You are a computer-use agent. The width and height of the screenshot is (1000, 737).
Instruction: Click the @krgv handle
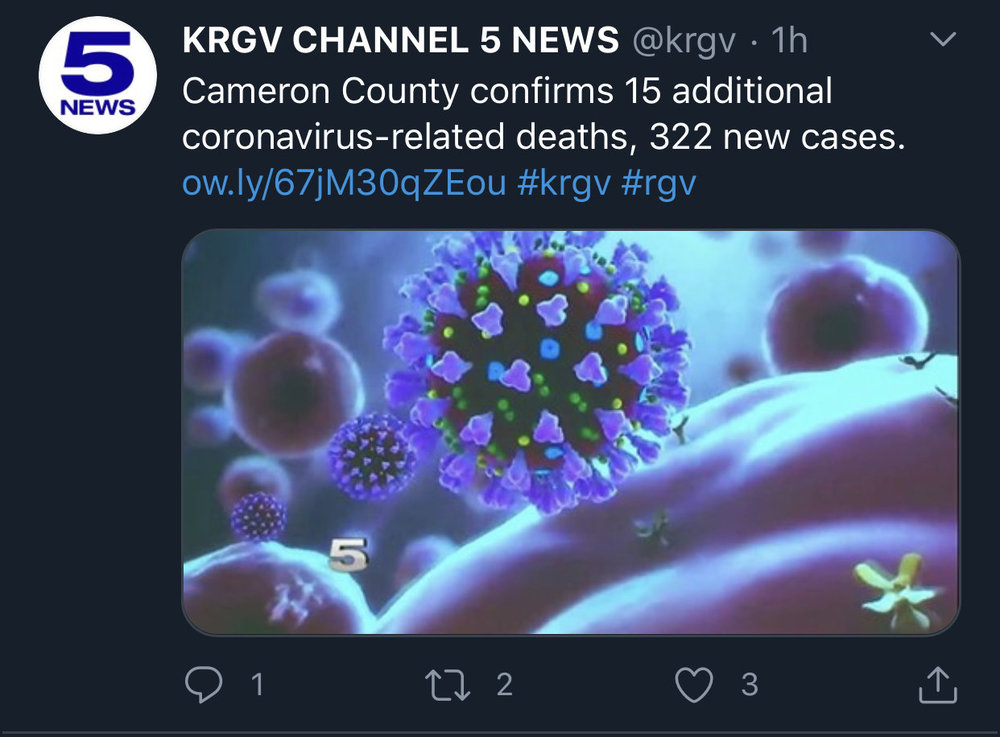coord(683,41)
